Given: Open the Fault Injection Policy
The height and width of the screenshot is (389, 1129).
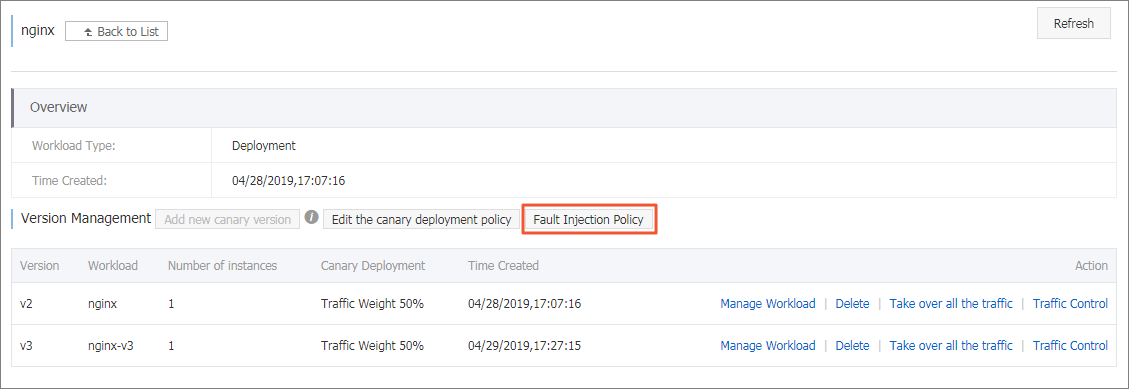Looking at the screenshot, I should [x=588, y=220].
